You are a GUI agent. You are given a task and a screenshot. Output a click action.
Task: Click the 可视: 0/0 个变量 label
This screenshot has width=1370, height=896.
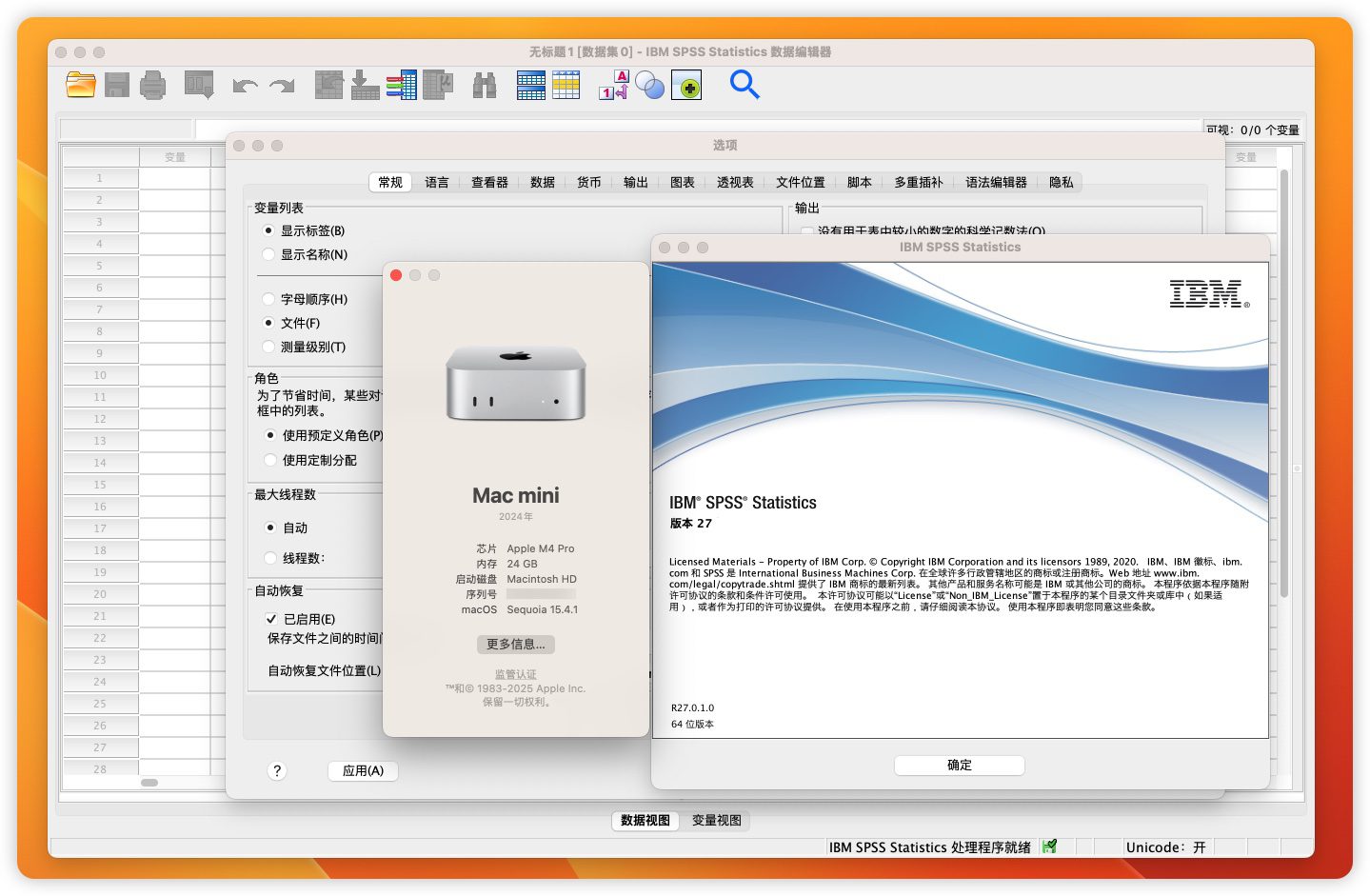1252,129
